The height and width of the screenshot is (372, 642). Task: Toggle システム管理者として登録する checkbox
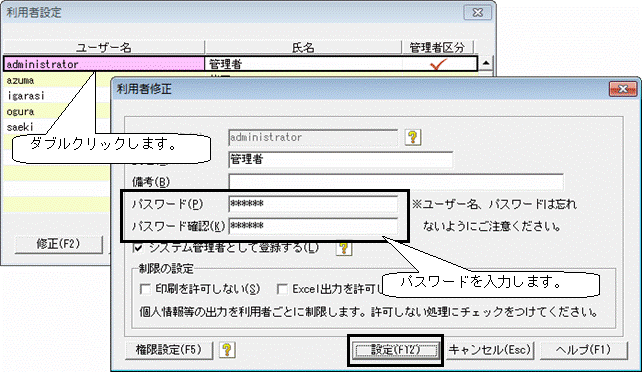point(138,248)
